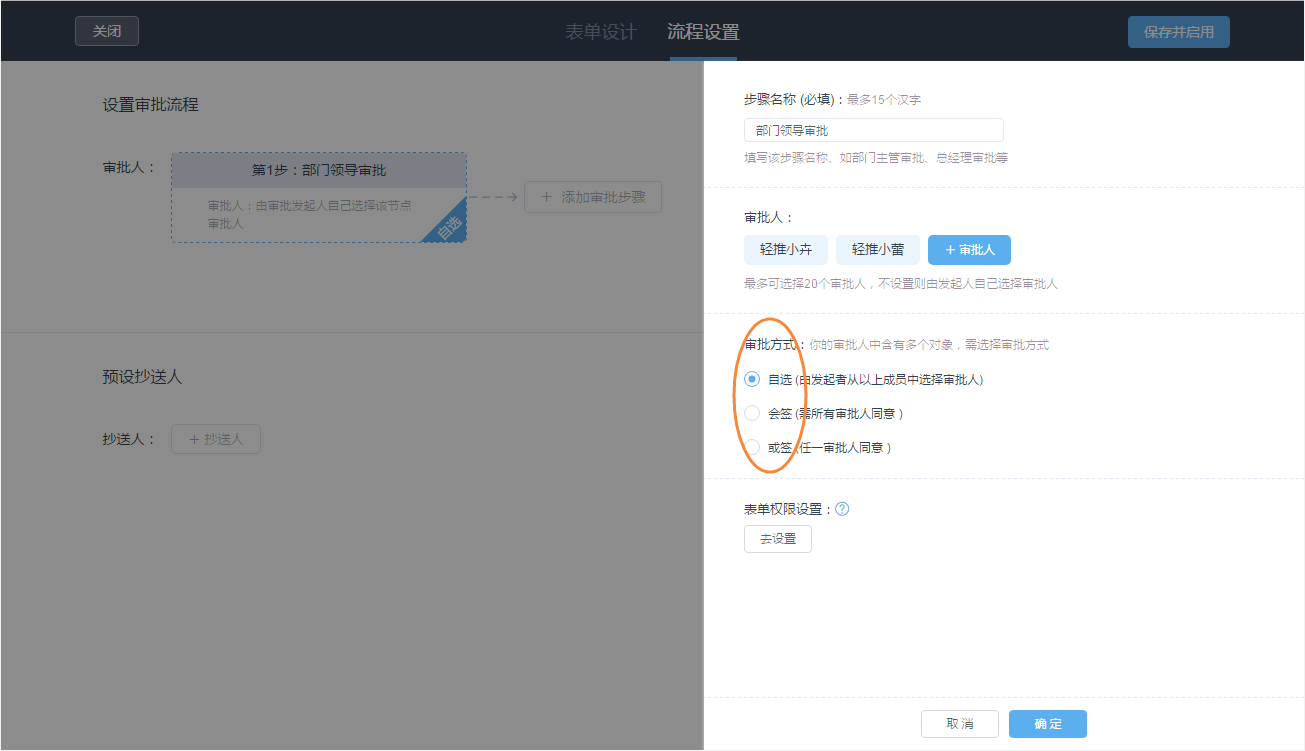The height and width of the screenshot is (751, 1305).
Task: Switch to the 表单设计 tab
Action: click(x=600, y=31)
